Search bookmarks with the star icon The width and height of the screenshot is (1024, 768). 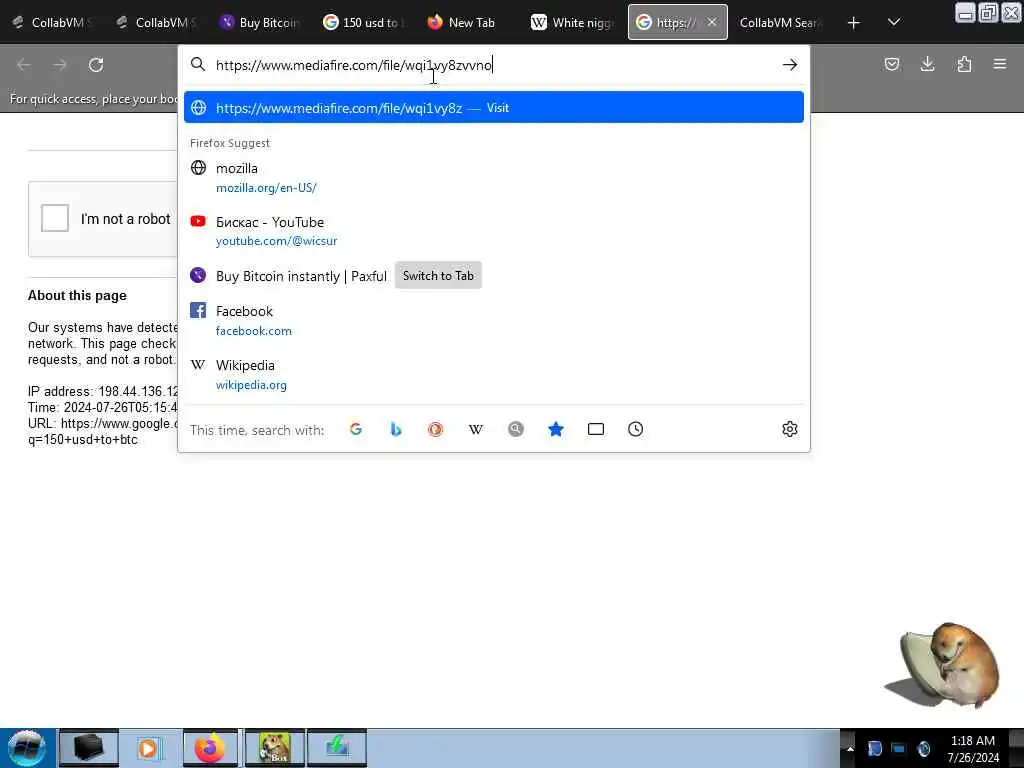point(556,429)
